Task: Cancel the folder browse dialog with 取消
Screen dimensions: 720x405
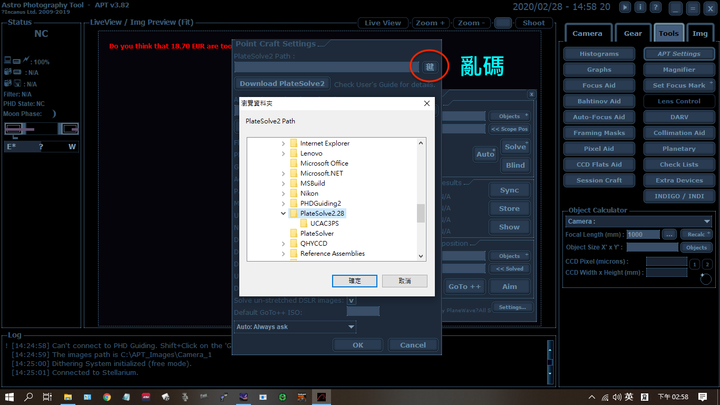Action: 405,281
